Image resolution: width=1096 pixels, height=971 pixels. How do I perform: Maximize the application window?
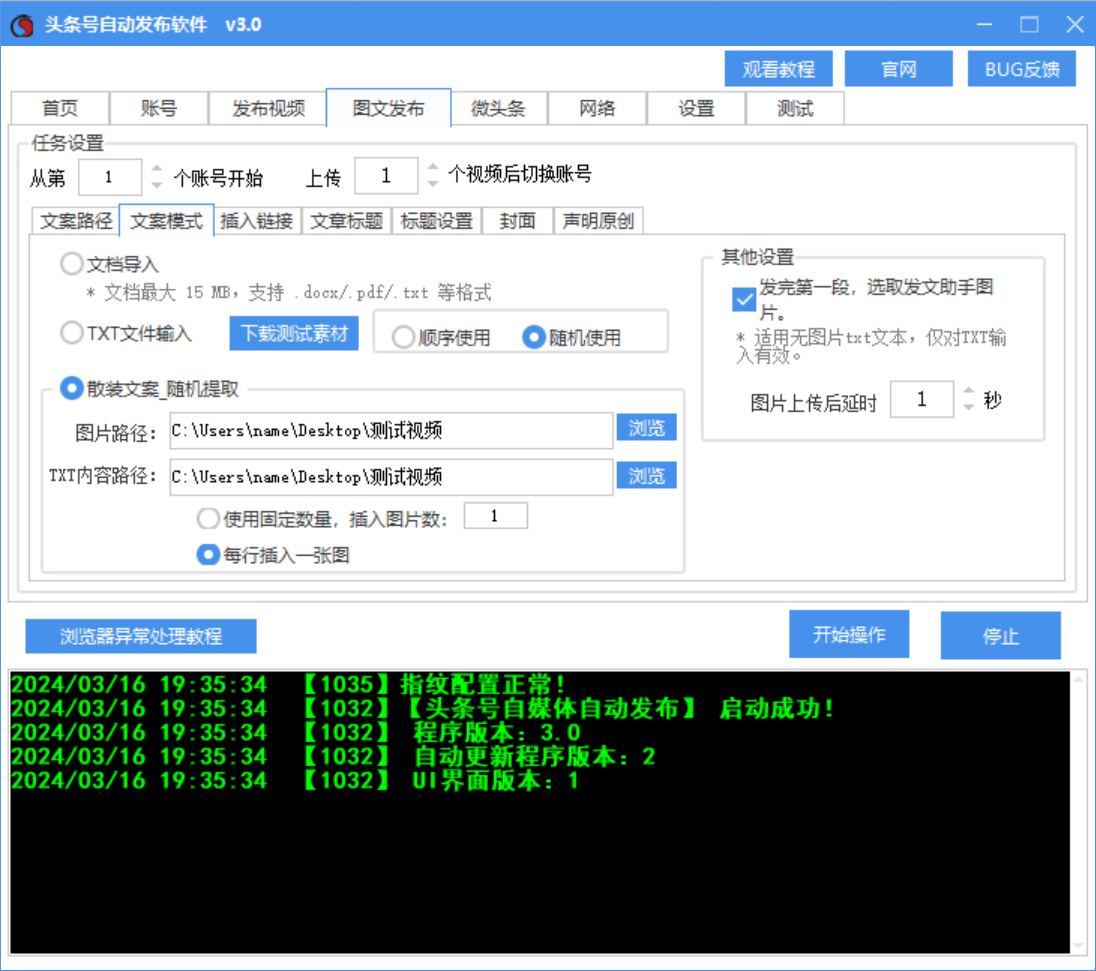coord(1029,24)
